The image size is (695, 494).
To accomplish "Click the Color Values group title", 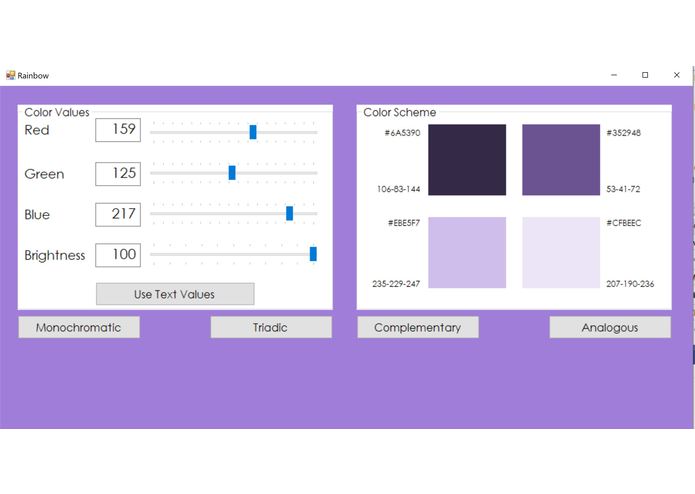I will 57,113.
